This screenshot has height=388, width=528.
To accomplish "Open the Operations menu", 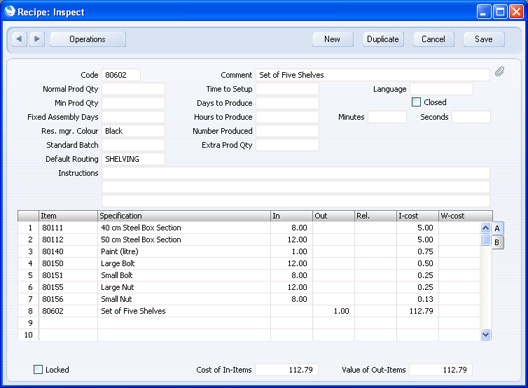I will click(88, 39).
